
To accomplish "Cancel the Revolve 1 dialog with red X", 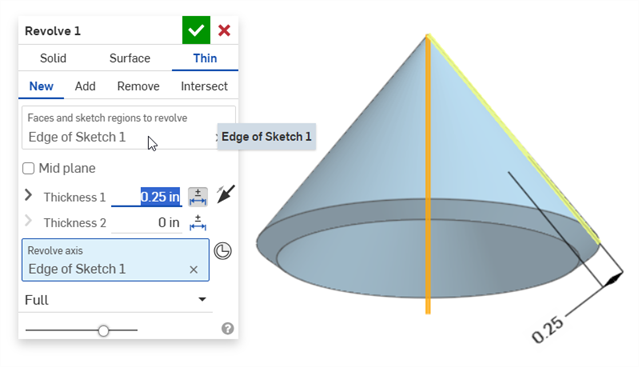I will coord(224,30).
